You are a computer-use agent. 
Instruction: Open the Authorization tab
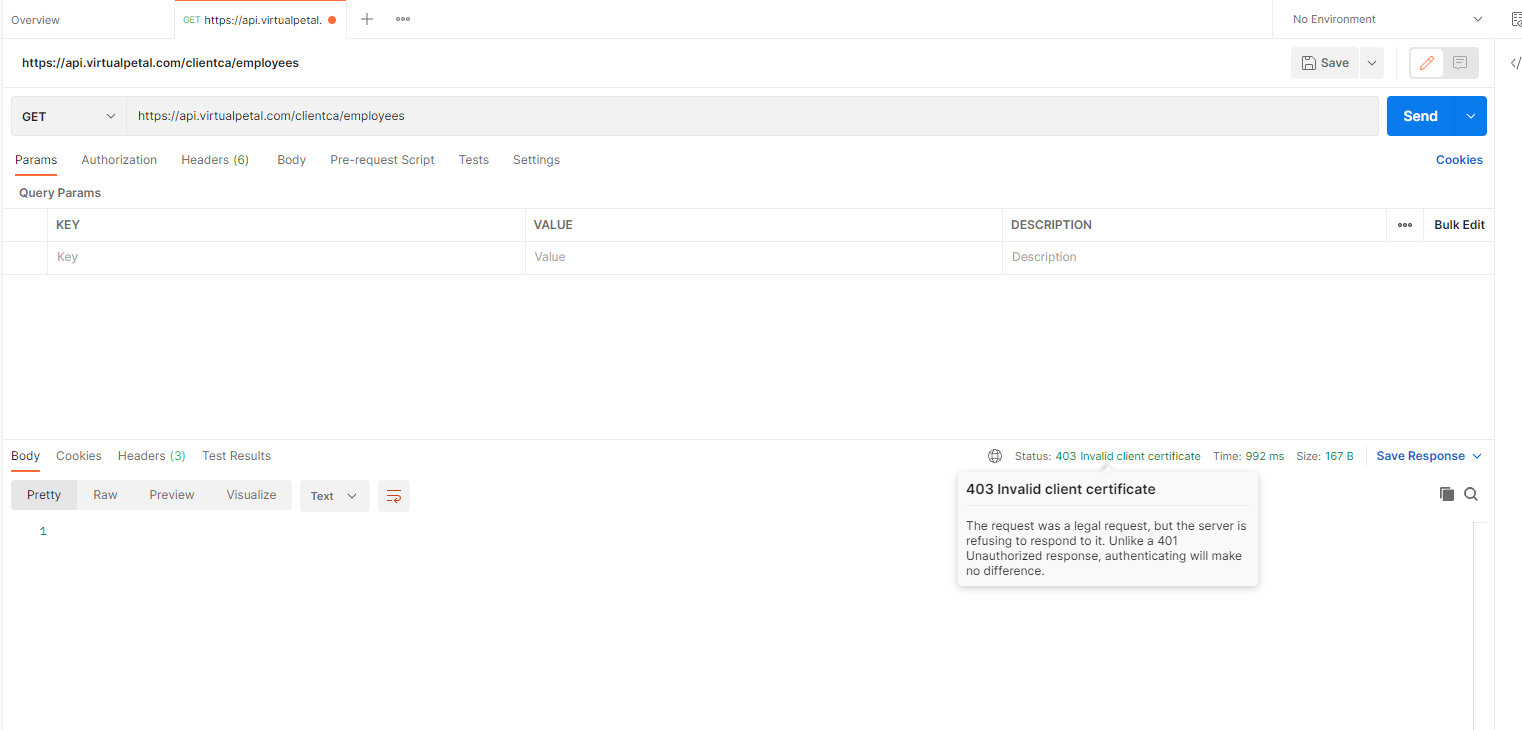click(119, 160)
